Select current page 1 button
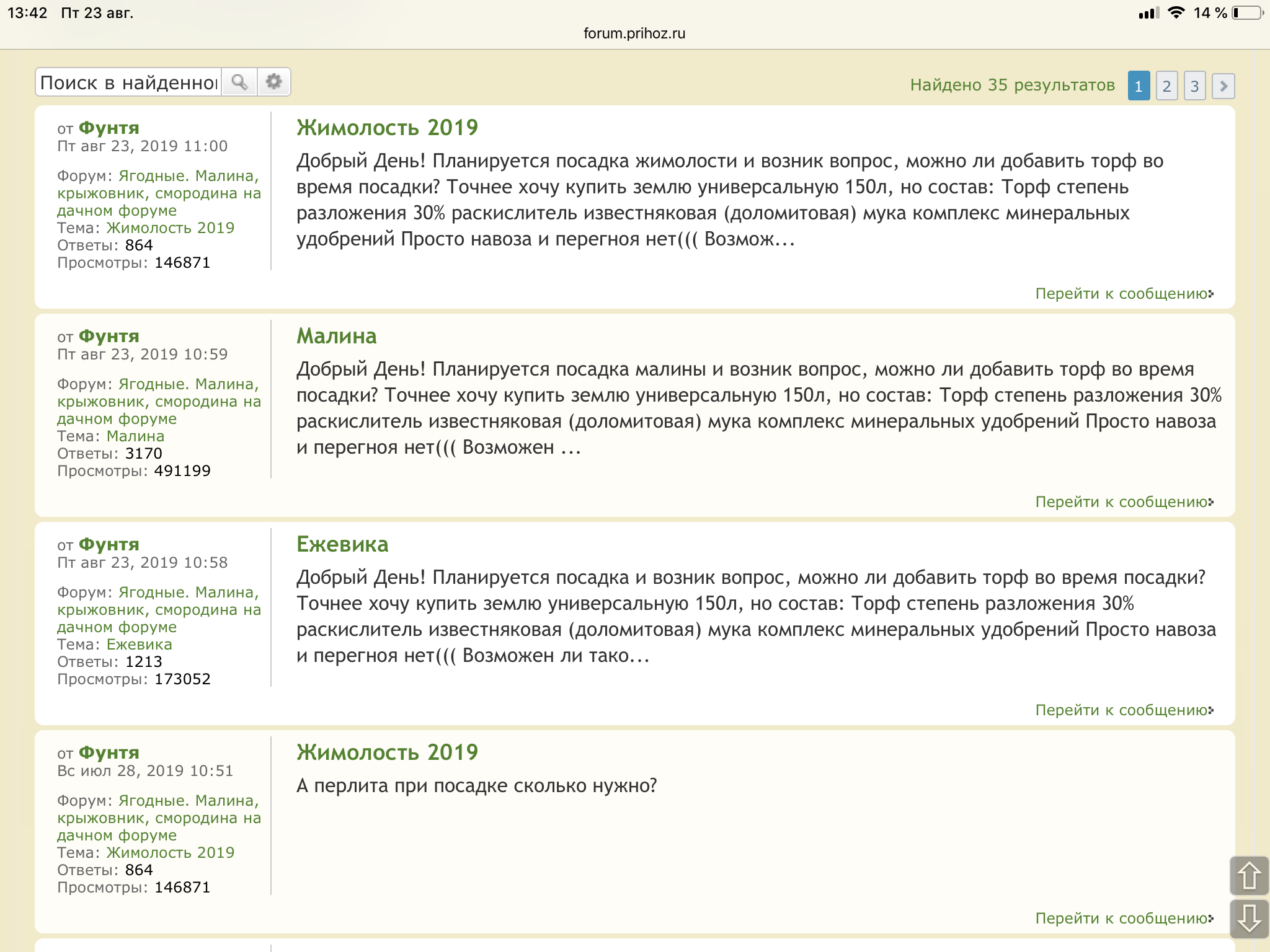The height and width of the screenshot is (952, 1270). [x=1139, y=86]
